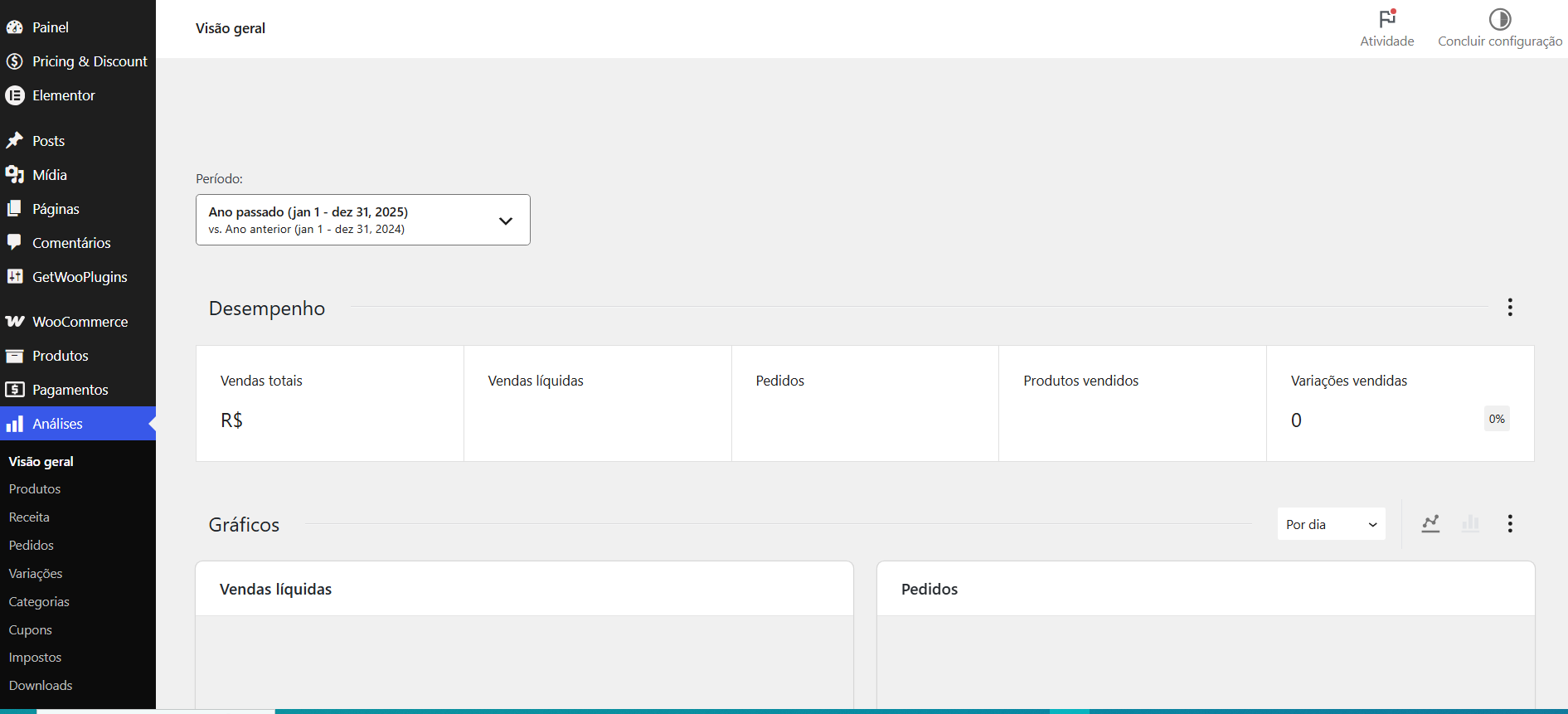Go to Receita analytics submenu

click(x=29, y=517)
